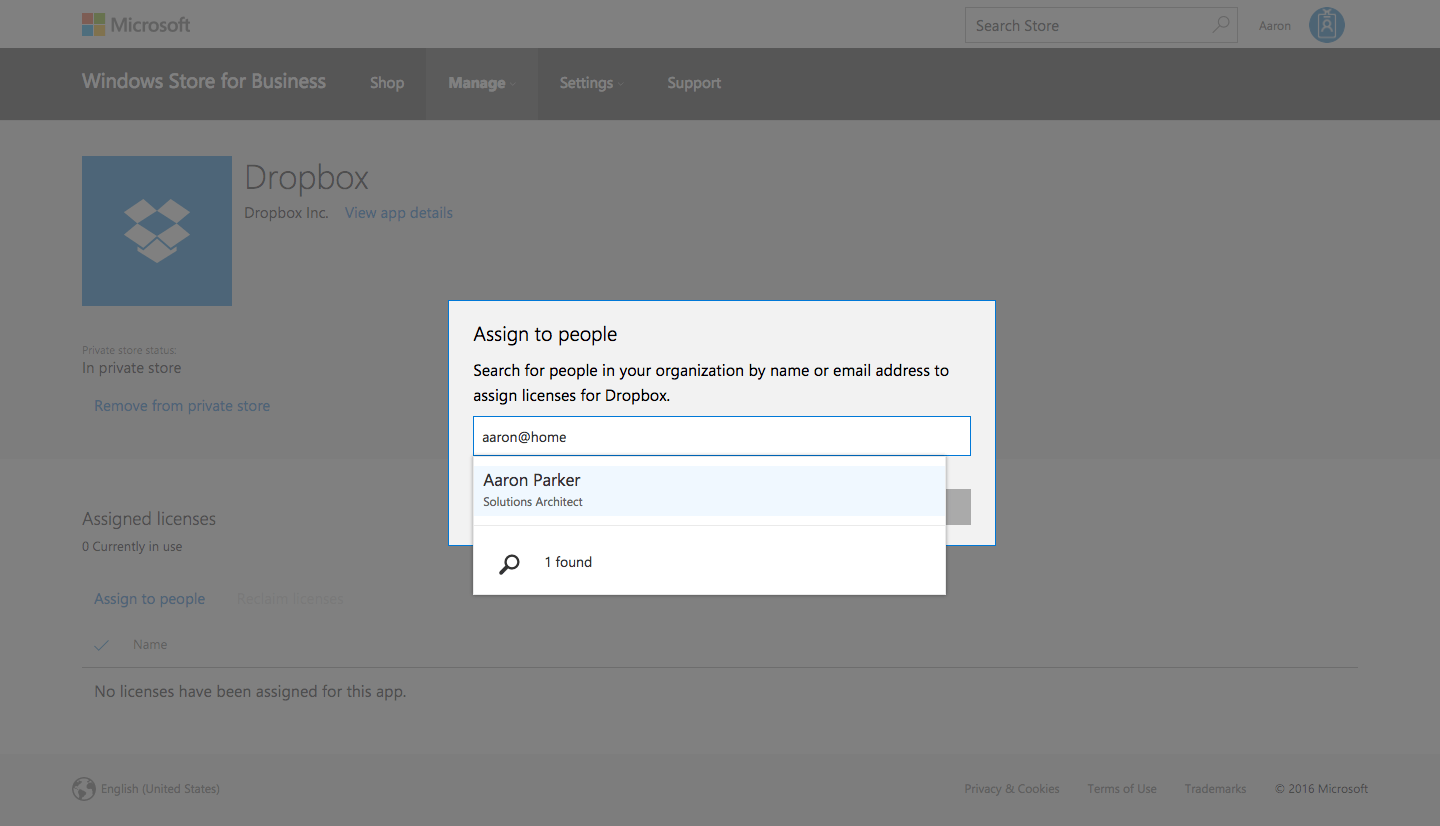Click the magnifier icon beside 1 found
The height and width of the screenshot is (826, 1440).
point(509,564)
